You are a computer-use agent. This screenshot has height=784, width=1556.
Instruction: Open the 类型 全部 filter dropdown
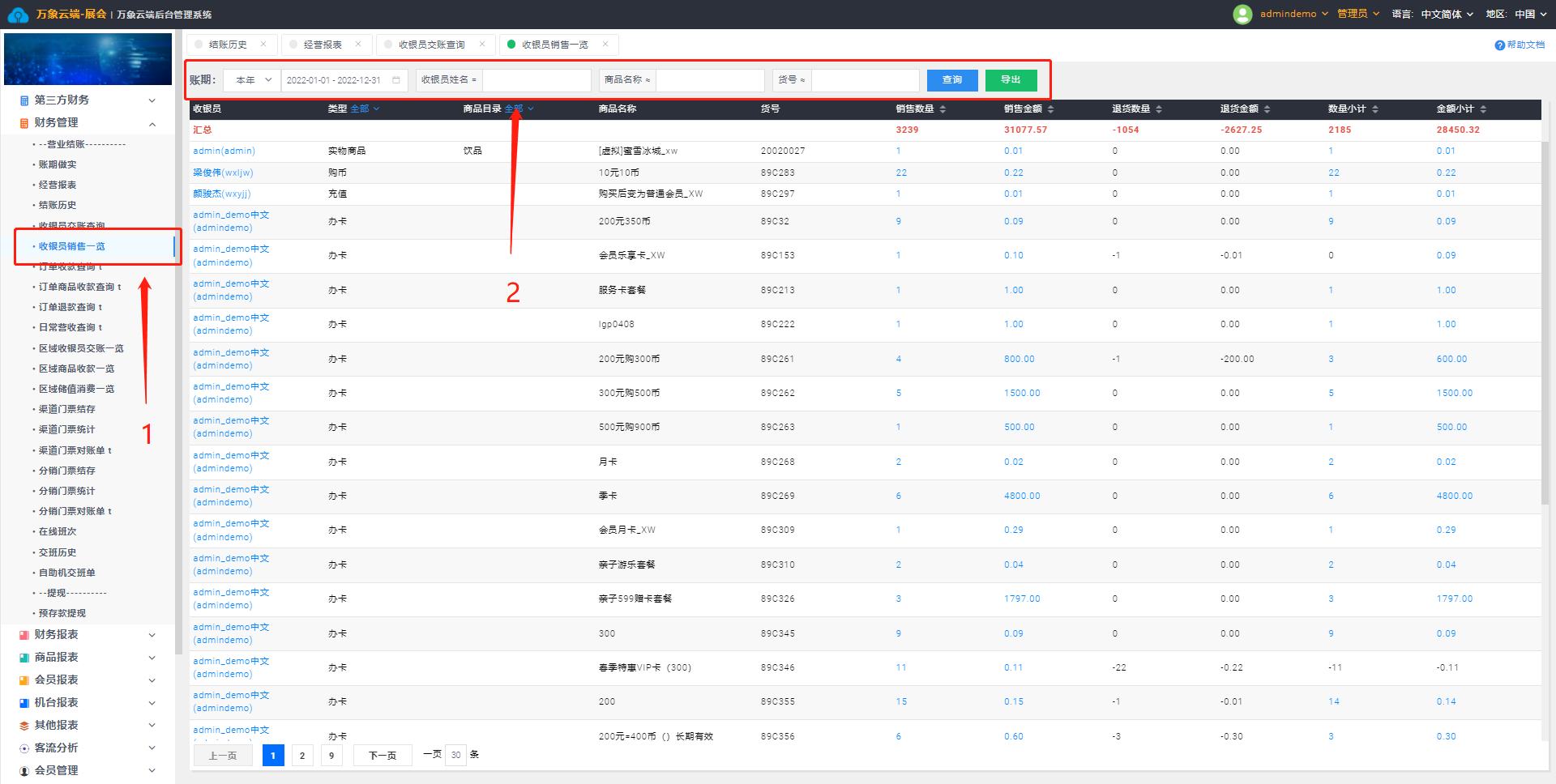[365, 109]
